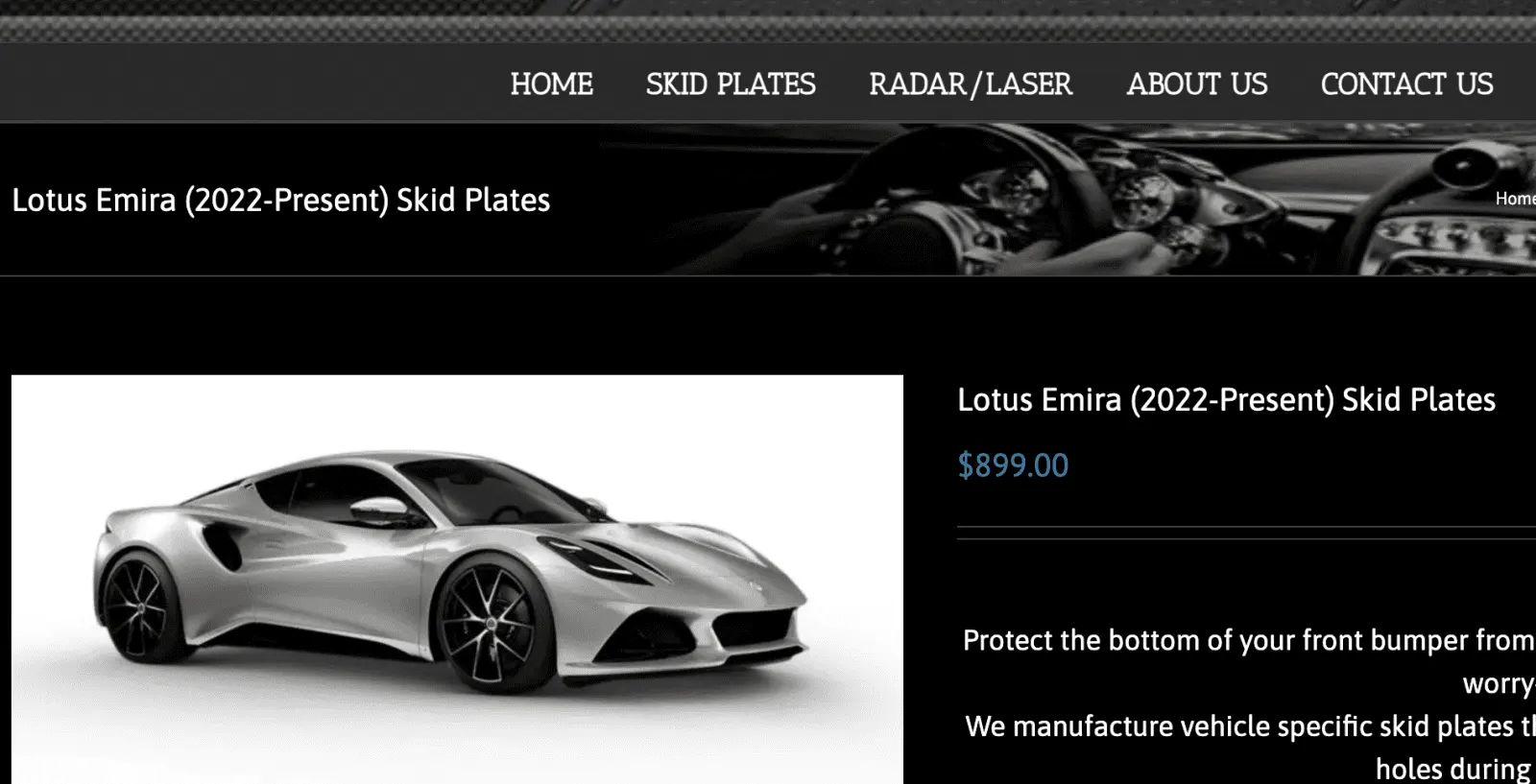Click the banner heading Lotus Emira Skid Plates
The image size is (1536, 784).
click(x=280, y=200)
